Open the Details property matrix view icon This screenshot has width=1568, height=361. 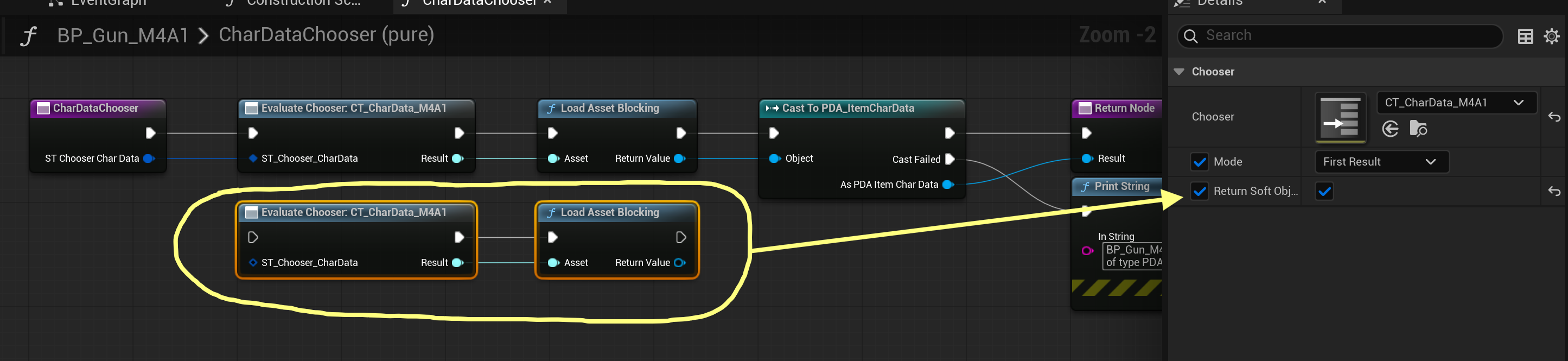(1525, 36)
